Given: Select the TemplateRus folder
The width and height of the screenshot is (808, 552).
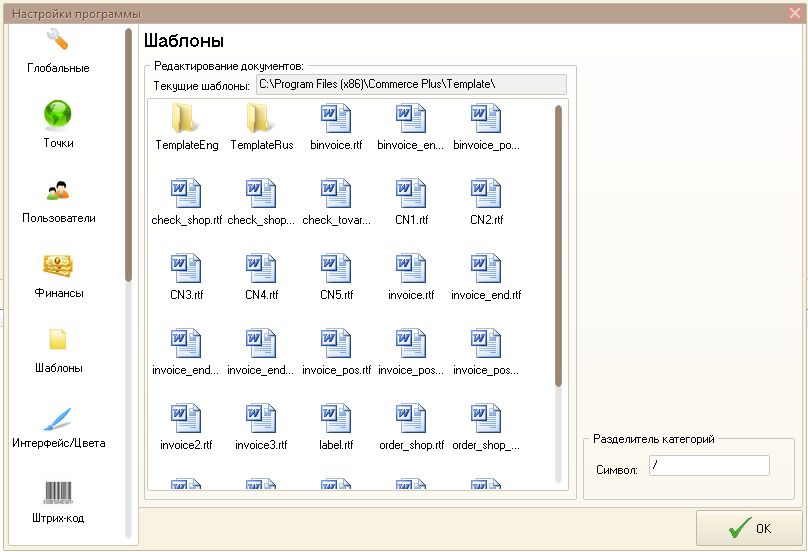Looking at the screenshot, I should (x=261, y=127).
